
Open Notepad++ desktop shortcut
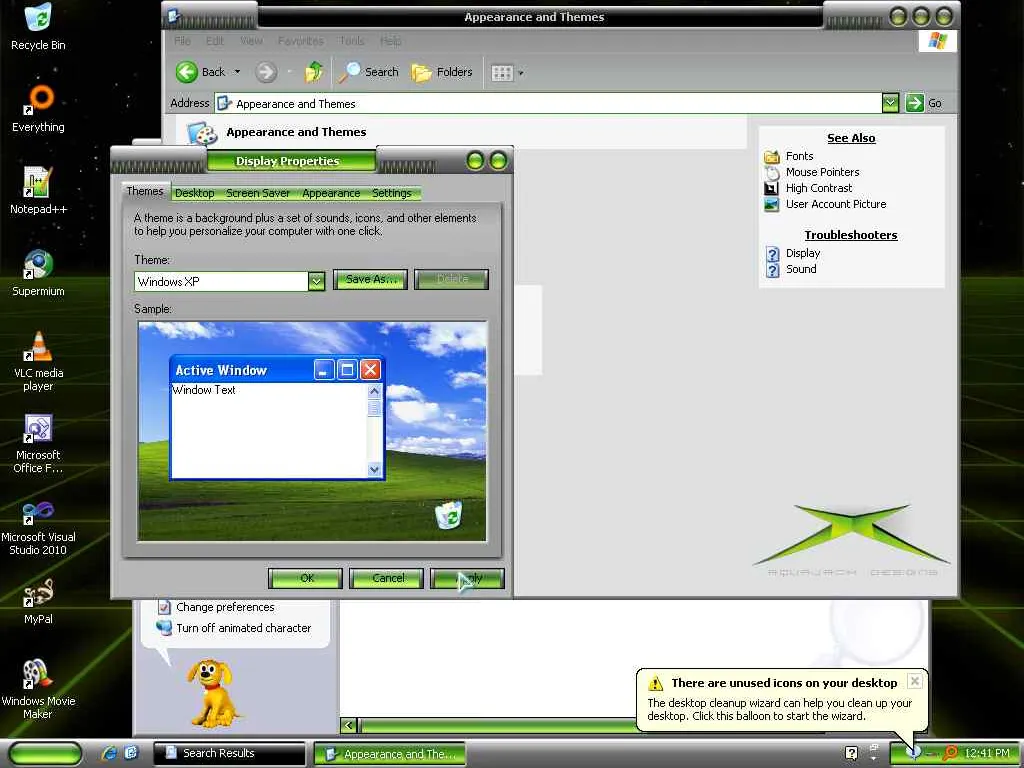[x=38, y=191]
